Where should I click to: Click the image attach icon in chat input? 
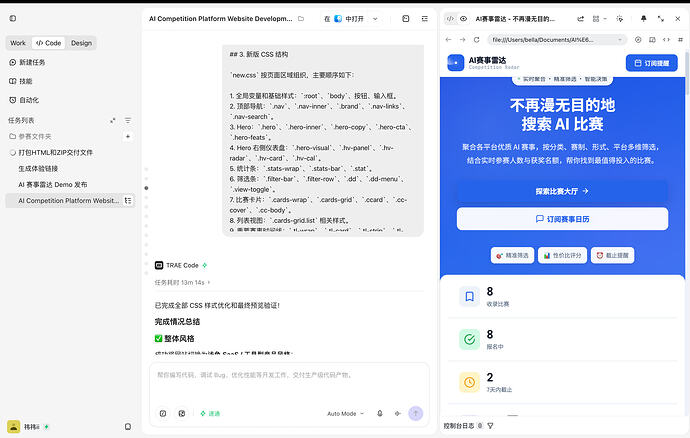pos(182,414)
